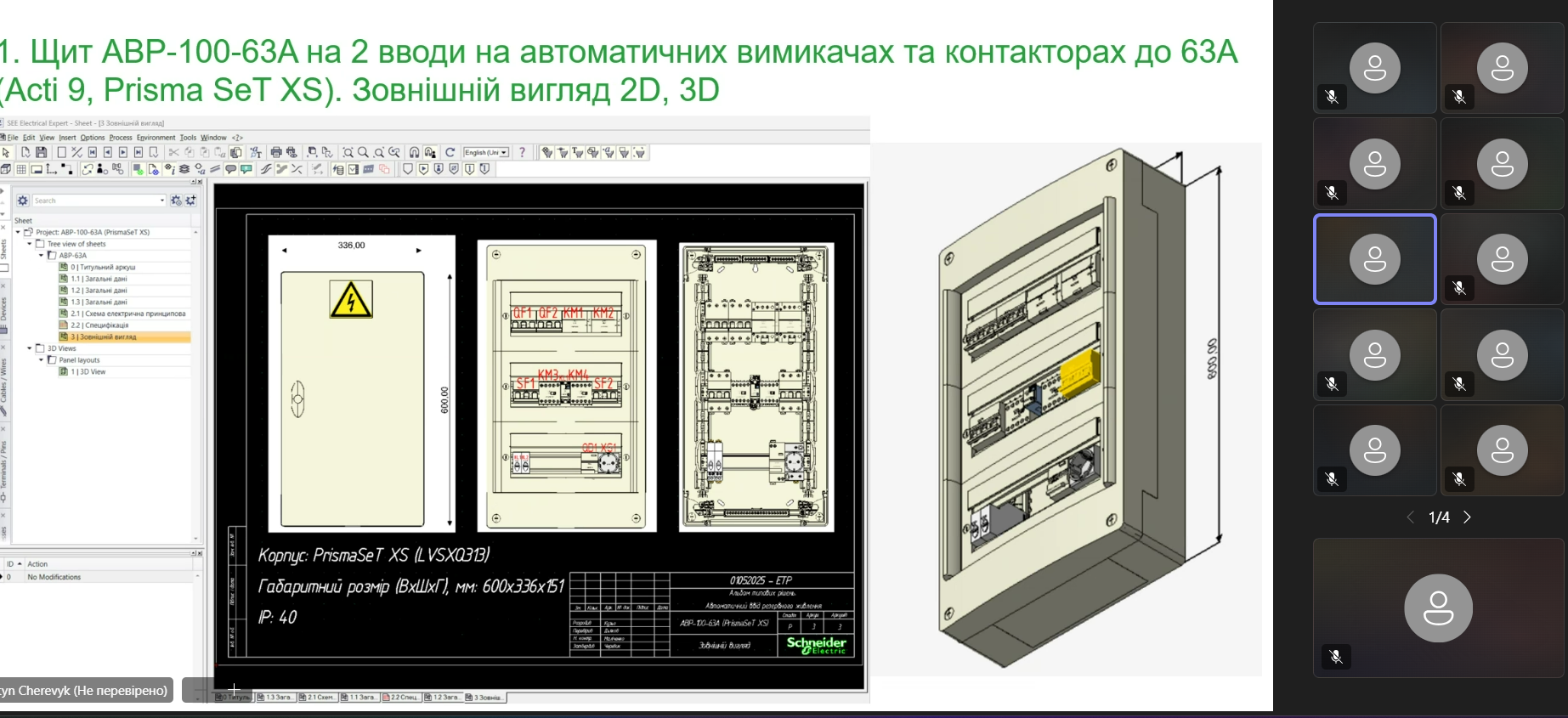Click the Save diskette icon in toolbar
The width and height of the screenshot is (1568, 718).
pos(41,152)
